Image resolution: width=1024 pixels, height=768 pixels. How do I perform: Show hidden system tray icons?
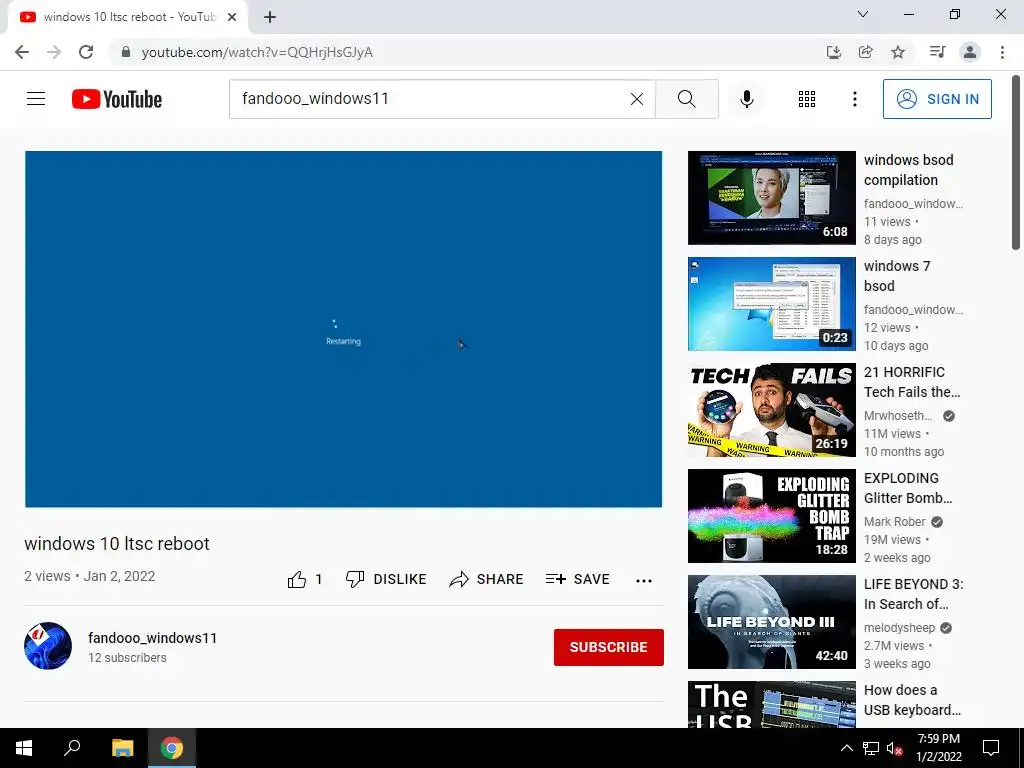pos(846,748)
